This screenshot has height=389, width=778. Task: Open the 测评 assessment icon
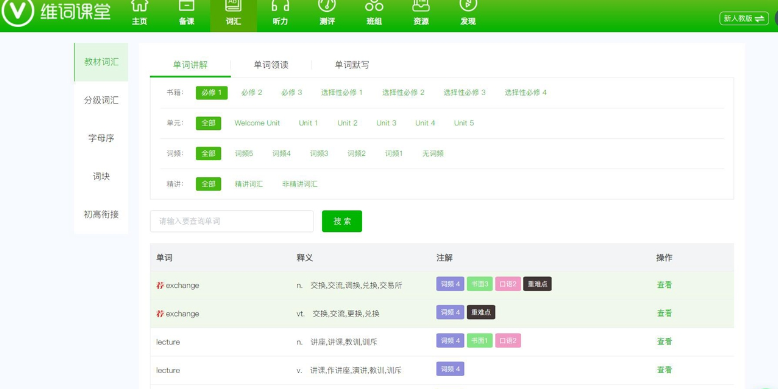coord(327,6)
